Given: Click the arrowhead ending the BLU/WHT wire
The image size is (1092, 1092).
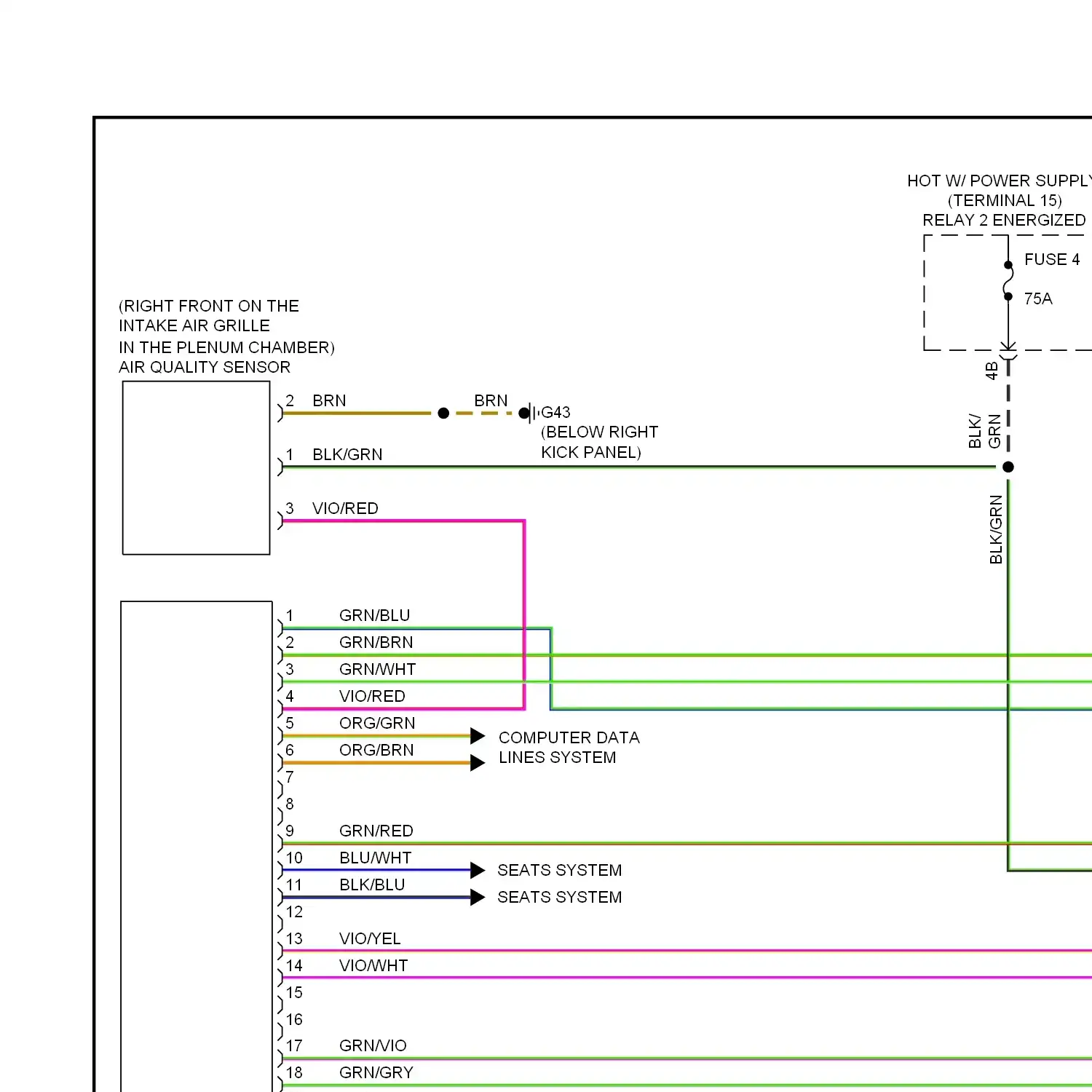Looking at the screenshot, I should (x=478, y=870).
